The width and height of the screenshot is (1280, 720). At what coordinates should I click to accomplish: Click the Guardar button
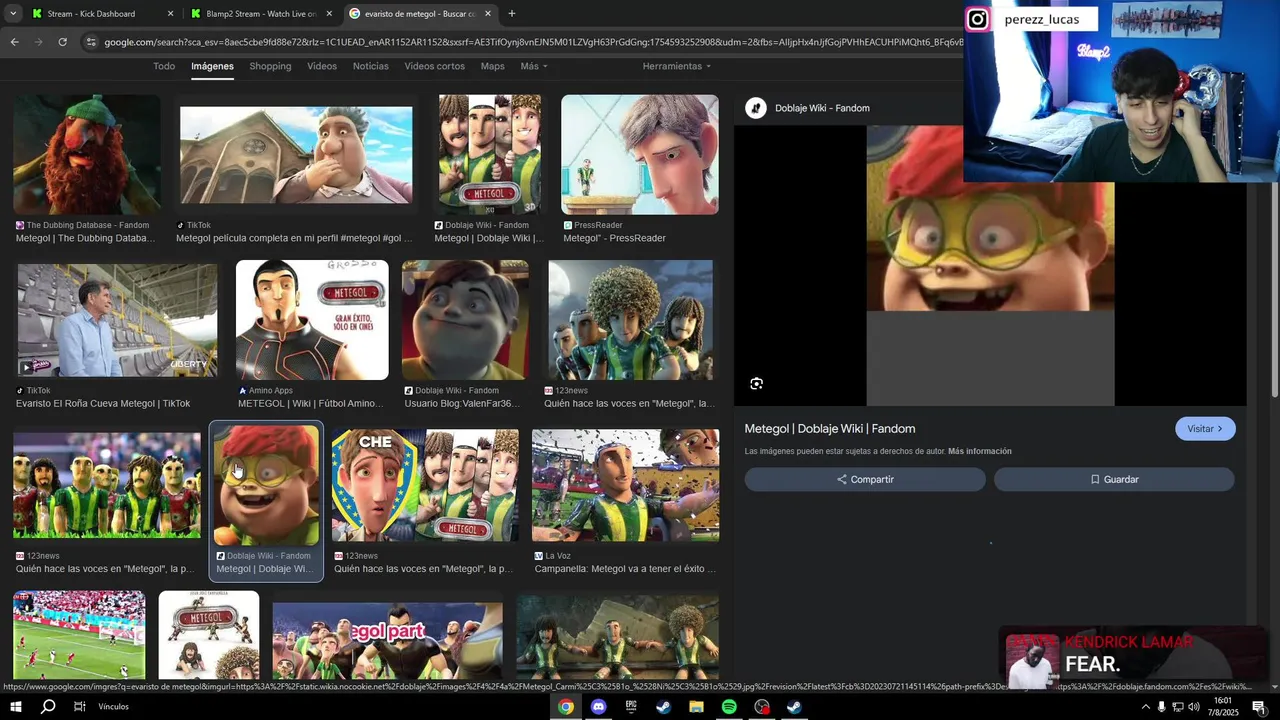coord(1114,479)
